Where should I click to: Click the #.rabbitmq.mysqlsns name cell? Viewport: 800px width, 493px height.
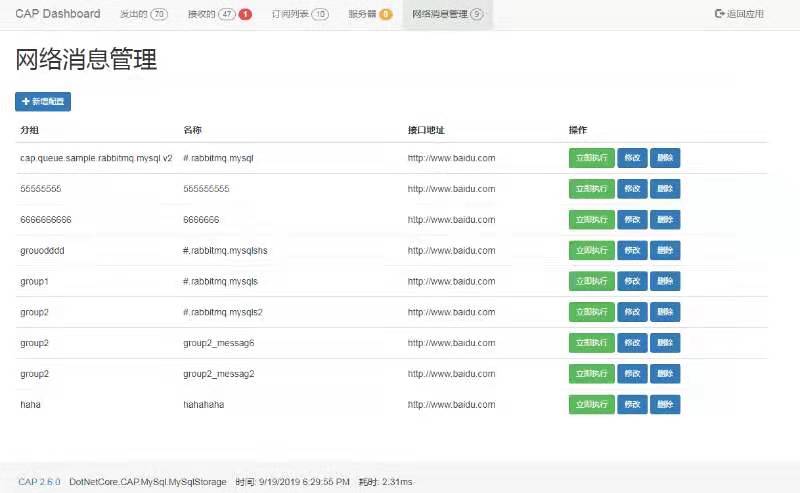225,251
